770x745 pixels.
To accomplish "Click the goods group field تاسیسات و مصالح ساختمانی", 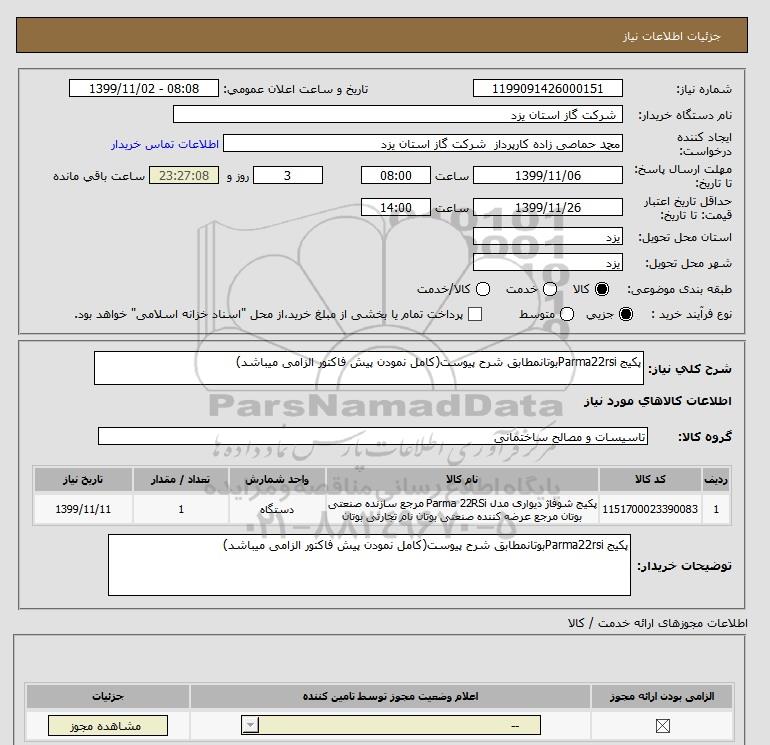I will (x=373, y=436).
